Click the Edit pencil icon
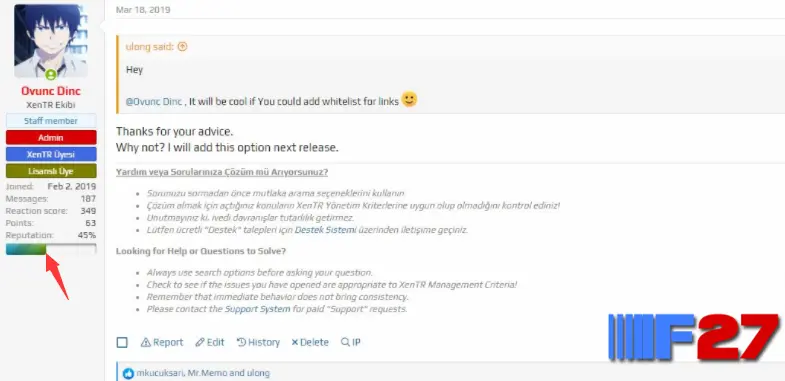The width and height of the screenshot is (785, 381). click(200, 342)
